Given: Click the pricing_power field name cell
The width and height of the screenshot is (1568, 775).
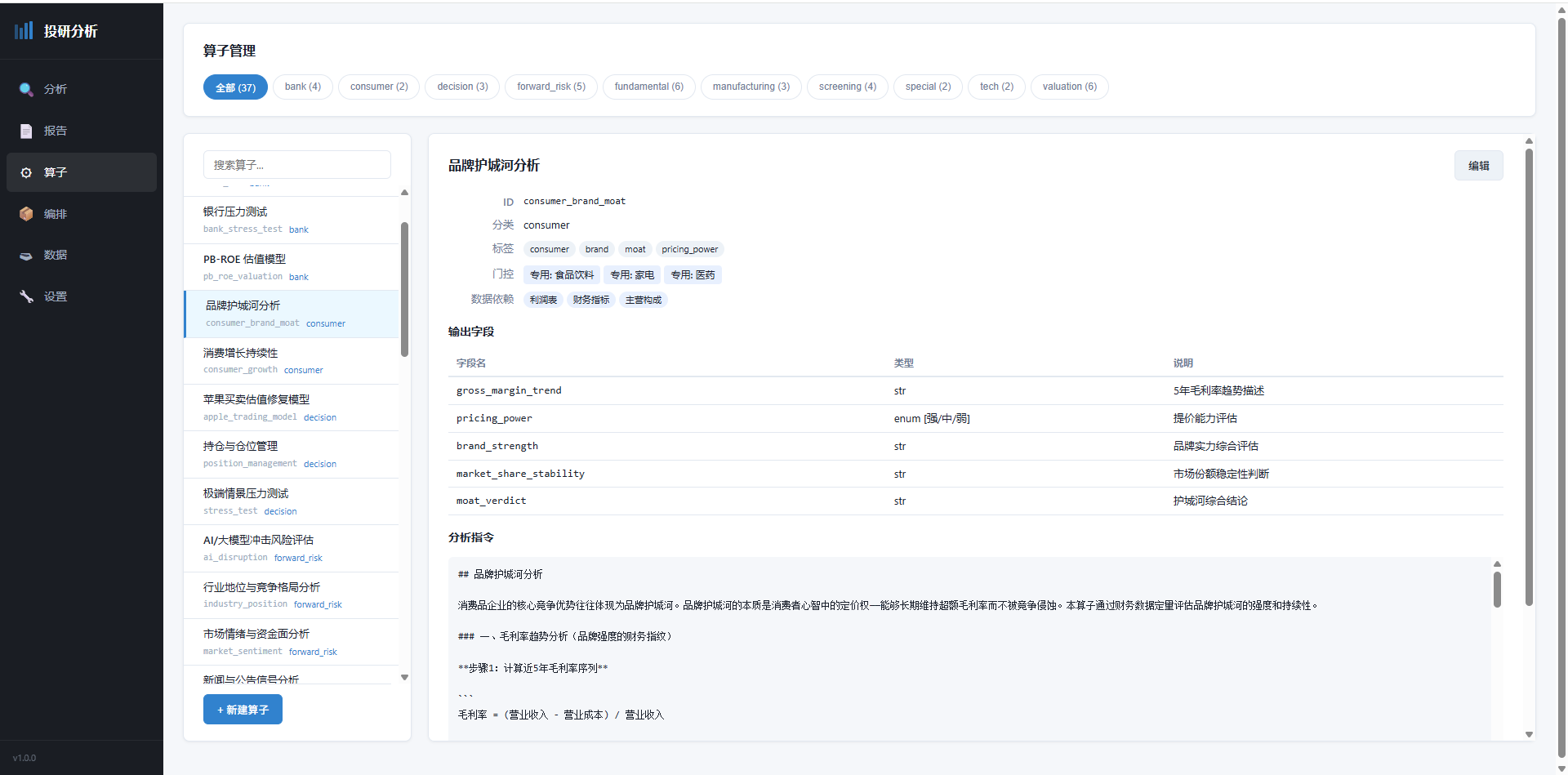Looking at the screenshot, I should 494,419.
